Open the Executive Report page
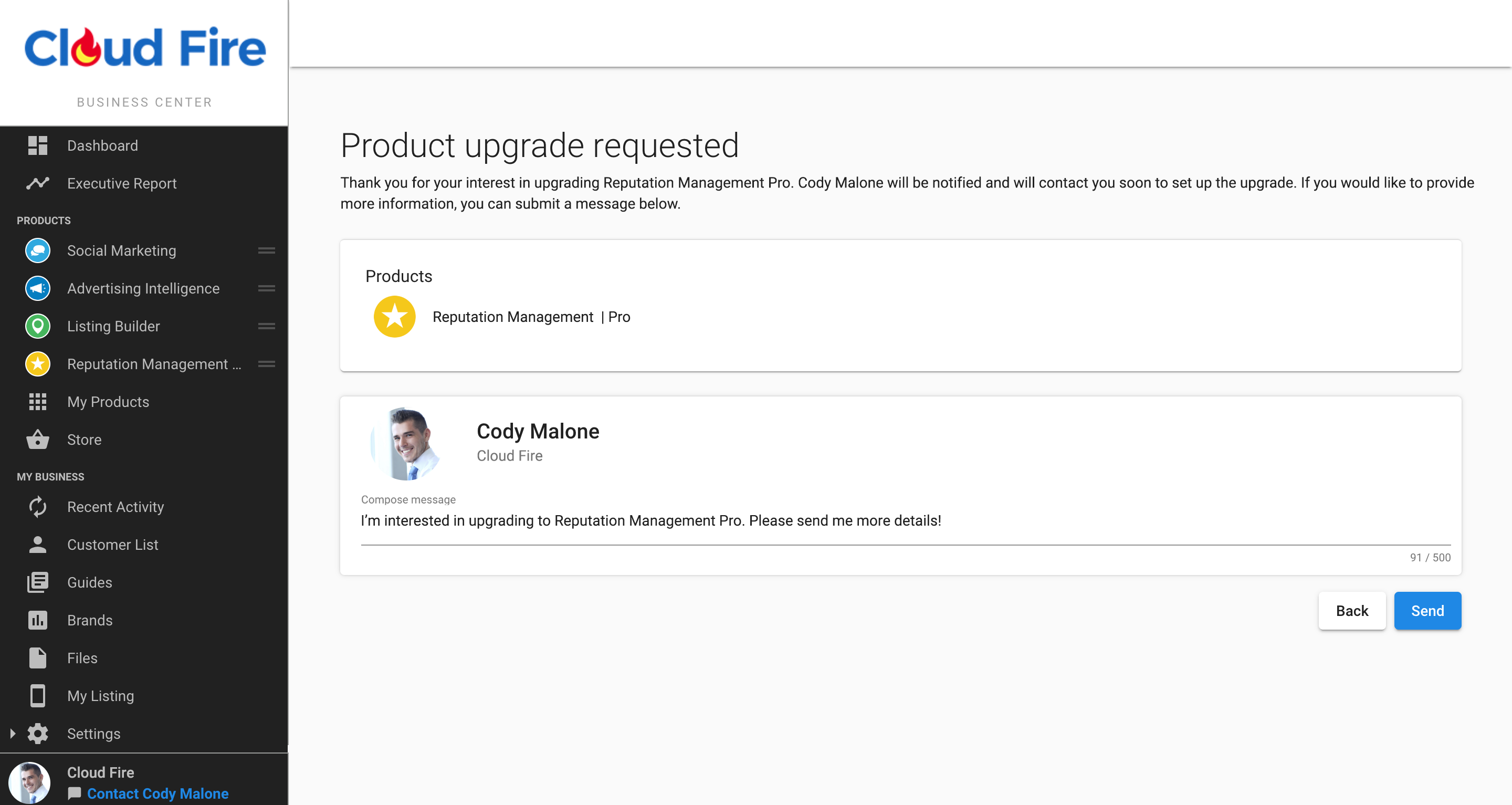The height and width of the screenshot is (805, 1512). (x=144, y=183)
